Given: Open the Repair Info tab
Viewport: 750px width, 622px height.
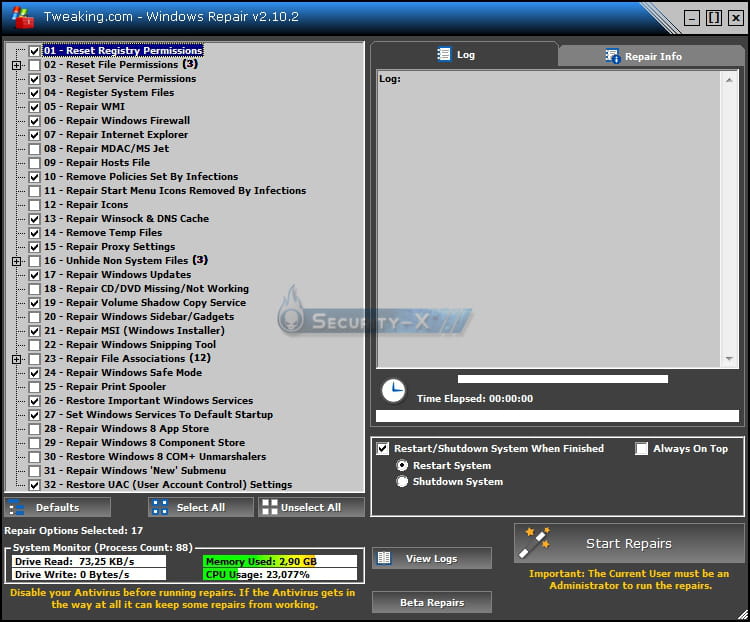Looking at the screenshot, I should pyautogui.click(x=651, y=56).
